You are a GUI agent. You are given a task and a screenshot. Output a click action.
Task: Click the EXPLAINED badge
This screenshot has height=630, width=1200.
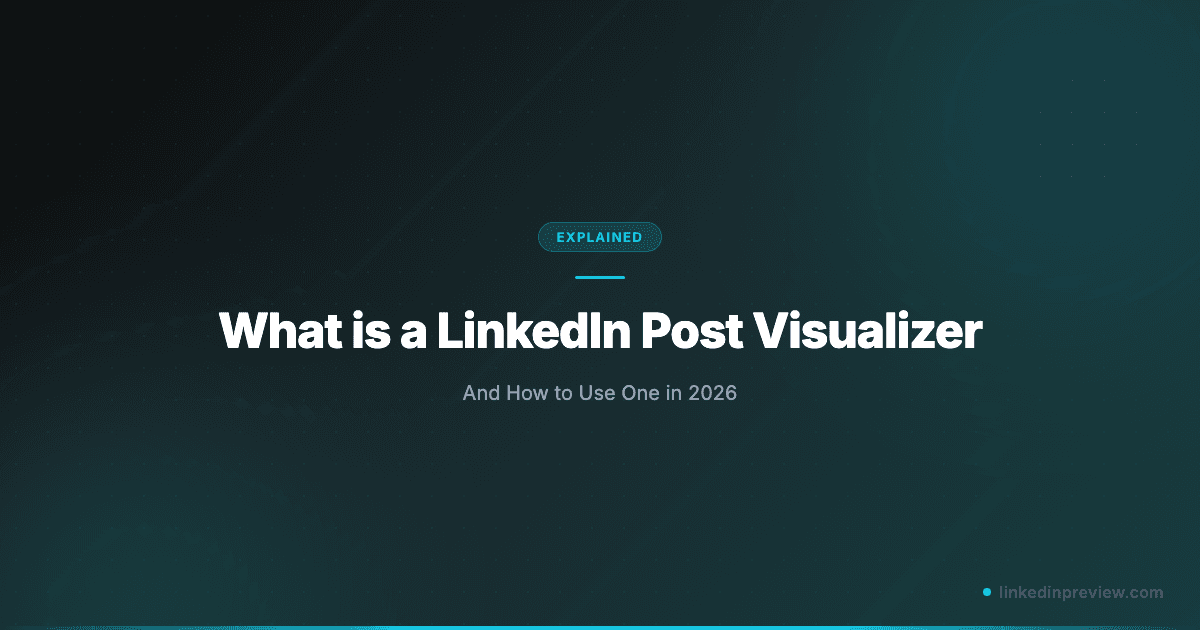tap(600, 237)
